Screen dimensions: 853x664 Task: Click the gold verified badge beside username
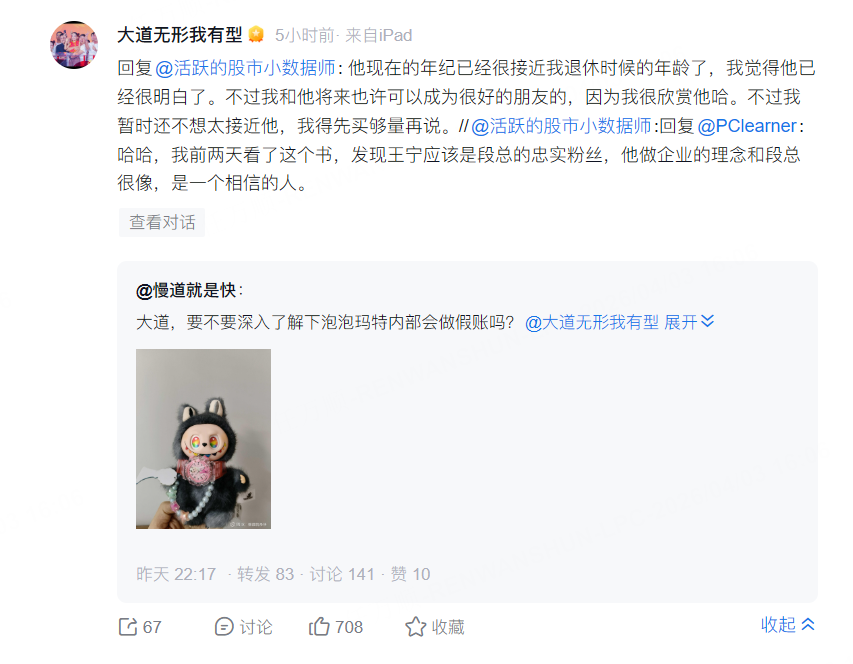pyautogui.click(x=256, y=35)
